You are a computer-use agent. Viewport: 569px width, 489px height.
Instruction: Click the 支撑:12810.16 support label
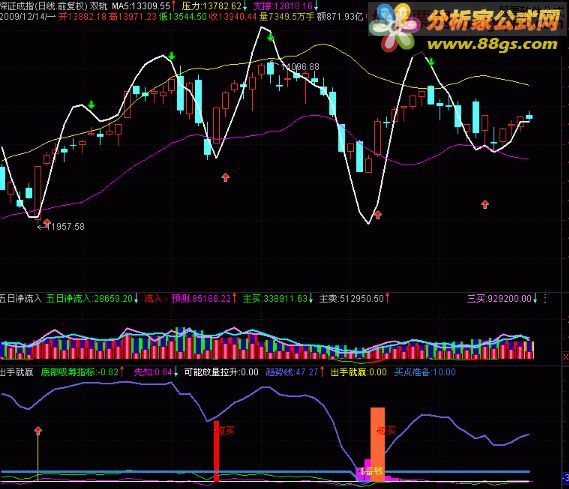283,6
